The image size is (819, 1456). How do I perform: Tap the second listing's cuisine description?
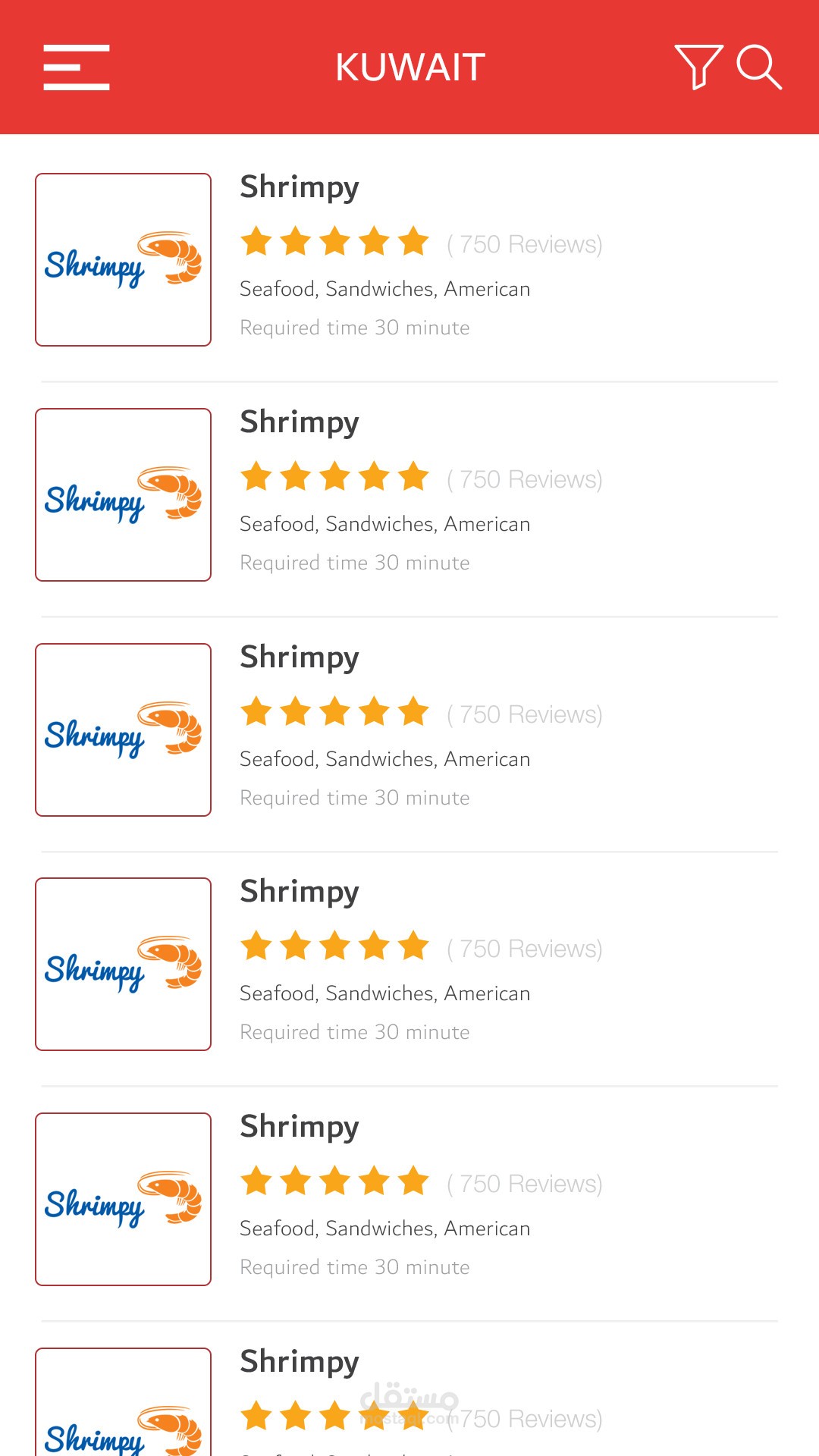click(x=384, y=524)
